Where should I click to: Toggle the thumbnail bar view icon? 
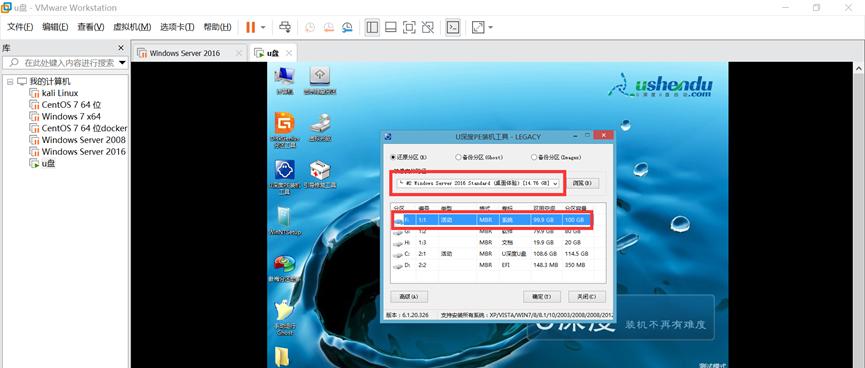click(391, 27)
